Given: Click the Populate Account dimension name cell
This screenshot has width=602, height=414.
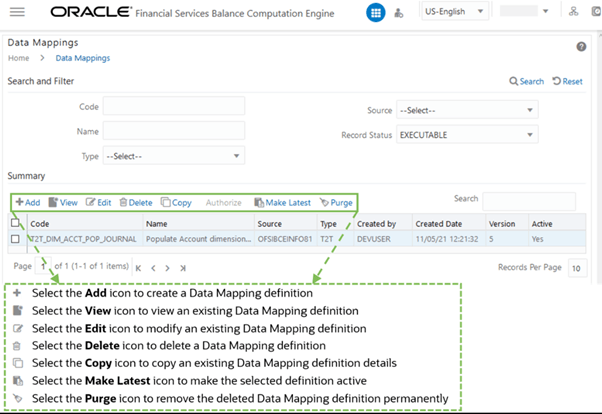Looking at the screenshot, I should pyautogui.click(x=198, y=239).
